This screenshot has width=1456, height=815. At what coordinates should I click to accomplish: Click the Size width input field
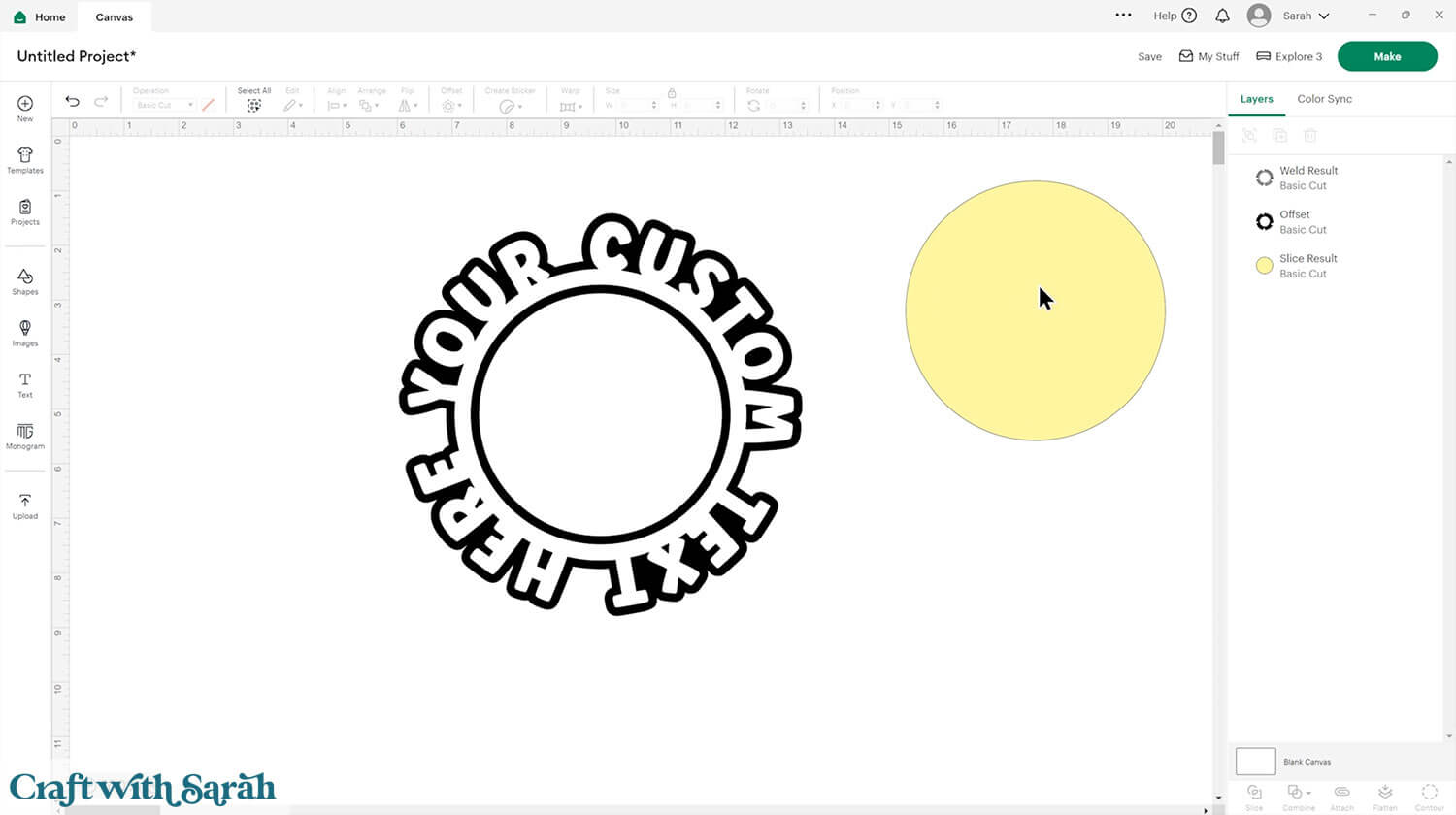(637, 105)
